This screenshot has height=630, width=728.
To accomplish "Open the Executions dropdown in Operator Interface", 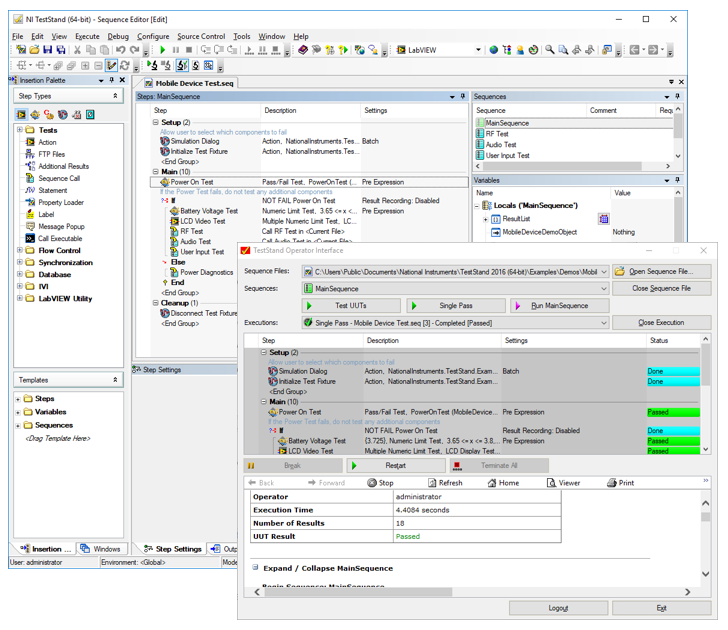I will tap(603, 323).
